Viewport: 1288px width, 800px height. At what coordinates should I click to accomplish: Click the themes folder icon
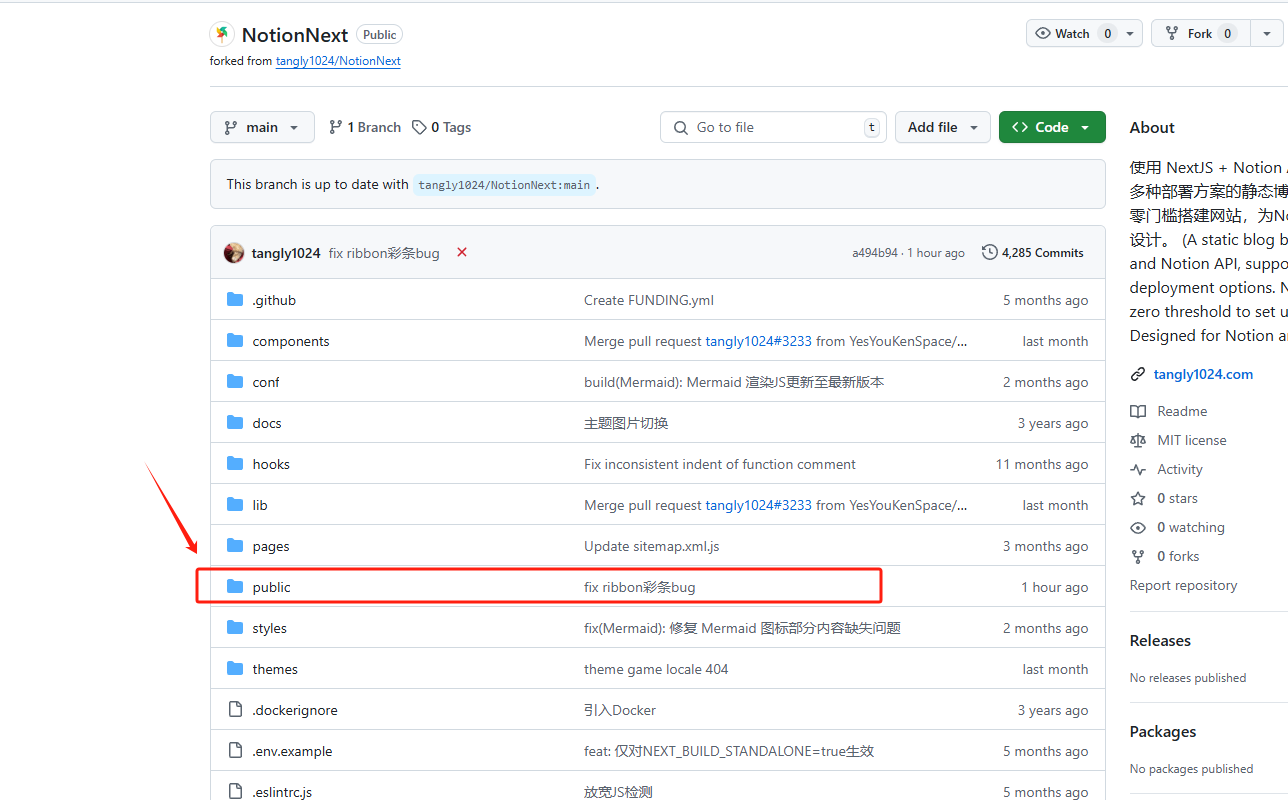pyautogui.click(x=235, y=669)
